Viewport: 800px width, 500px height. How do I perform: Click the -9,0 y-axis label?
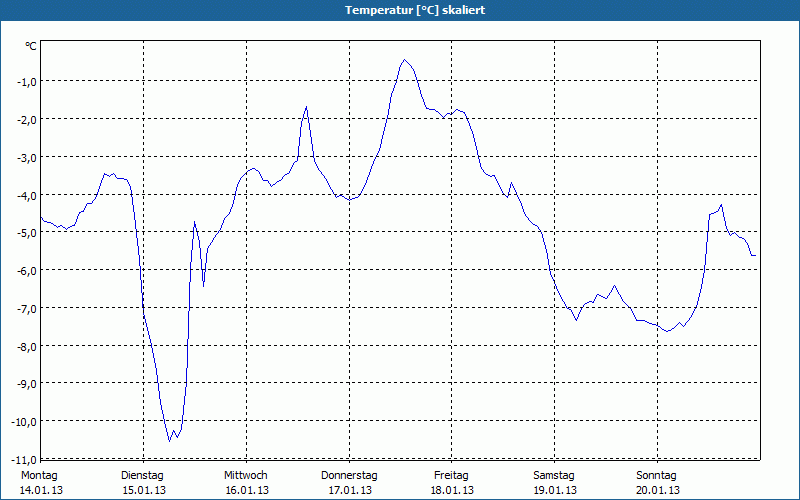(x=26, y=384)
